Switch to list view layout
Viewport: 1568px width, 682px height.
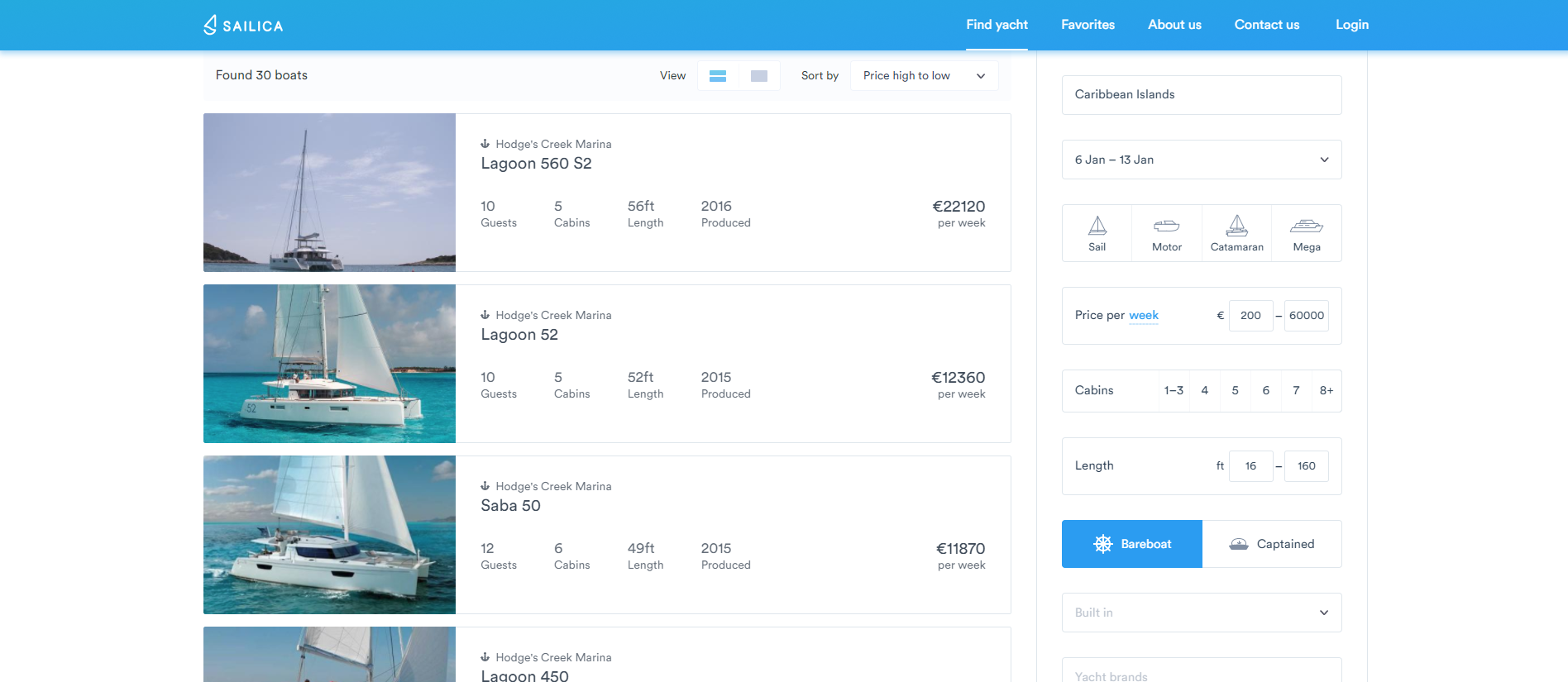pyautogui.click(x=718, y=76)
